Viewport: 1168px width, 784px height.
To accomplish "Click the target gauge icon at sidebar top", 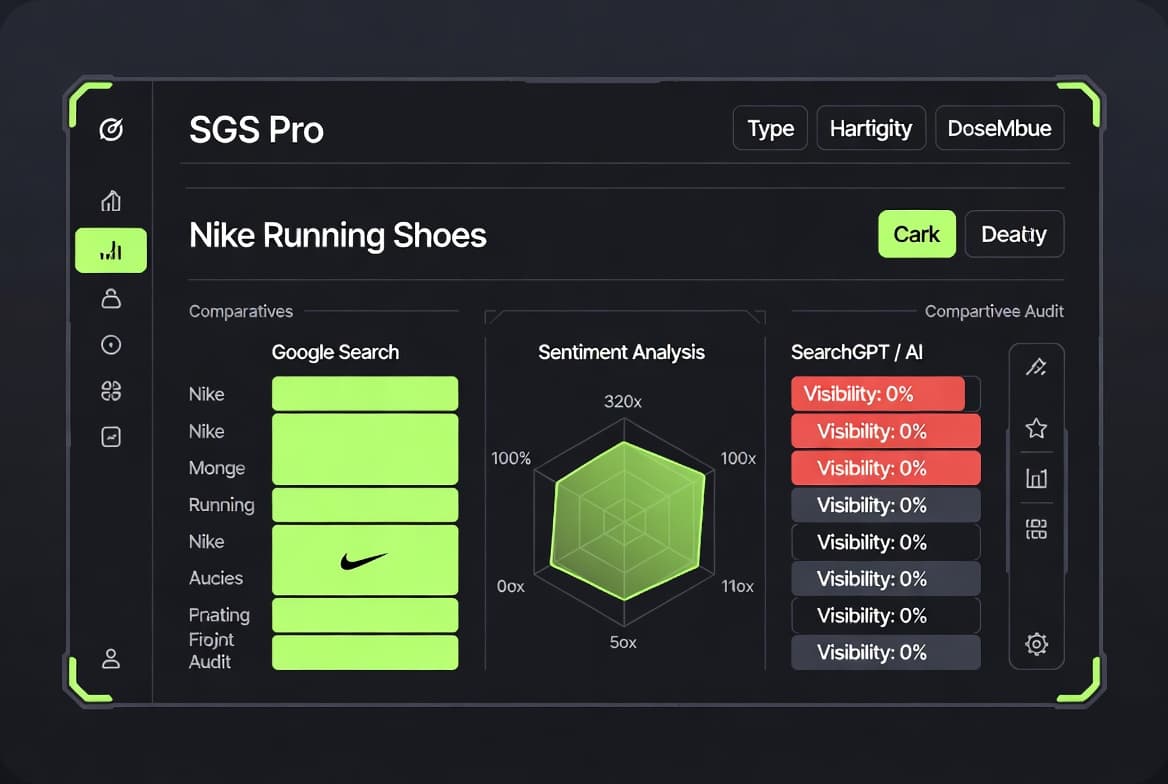I will click(x=110, y=129).
